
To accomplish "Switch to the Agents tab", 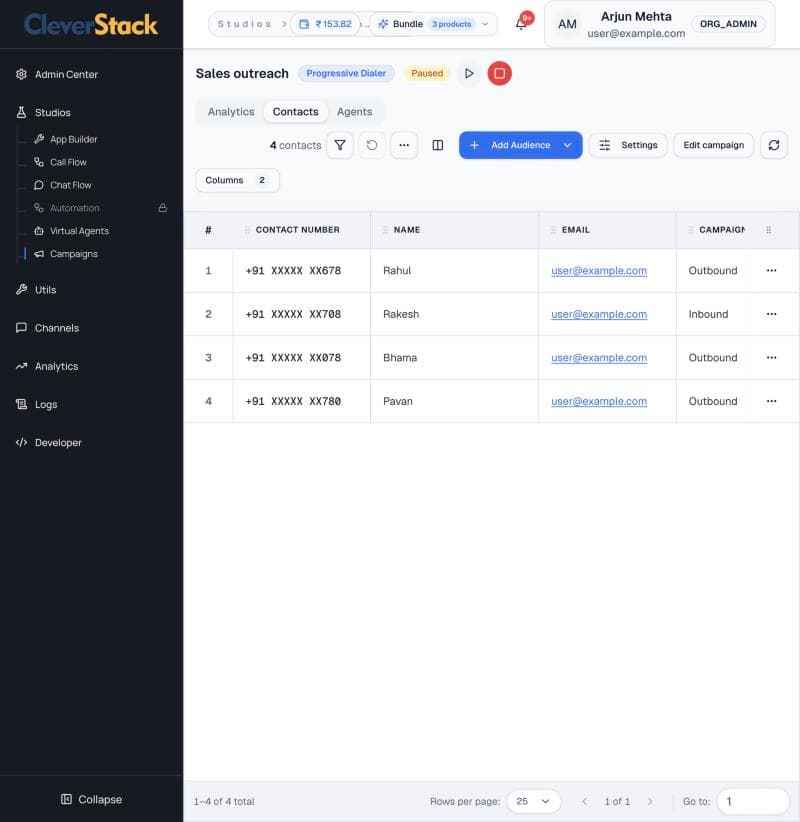I will point(354,112).
